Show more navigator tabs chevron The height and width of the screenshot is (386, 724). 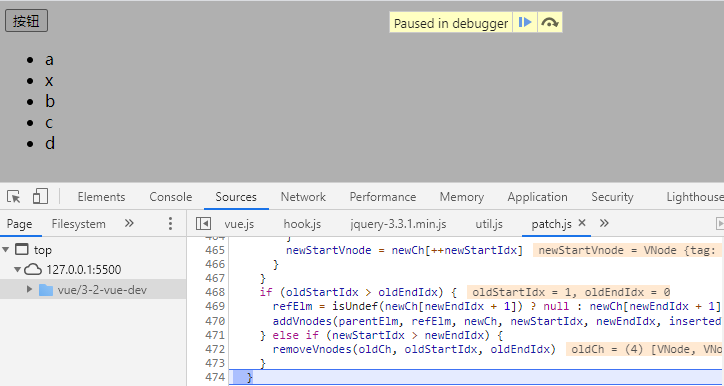pyautogui.click(x=129, y=224)
